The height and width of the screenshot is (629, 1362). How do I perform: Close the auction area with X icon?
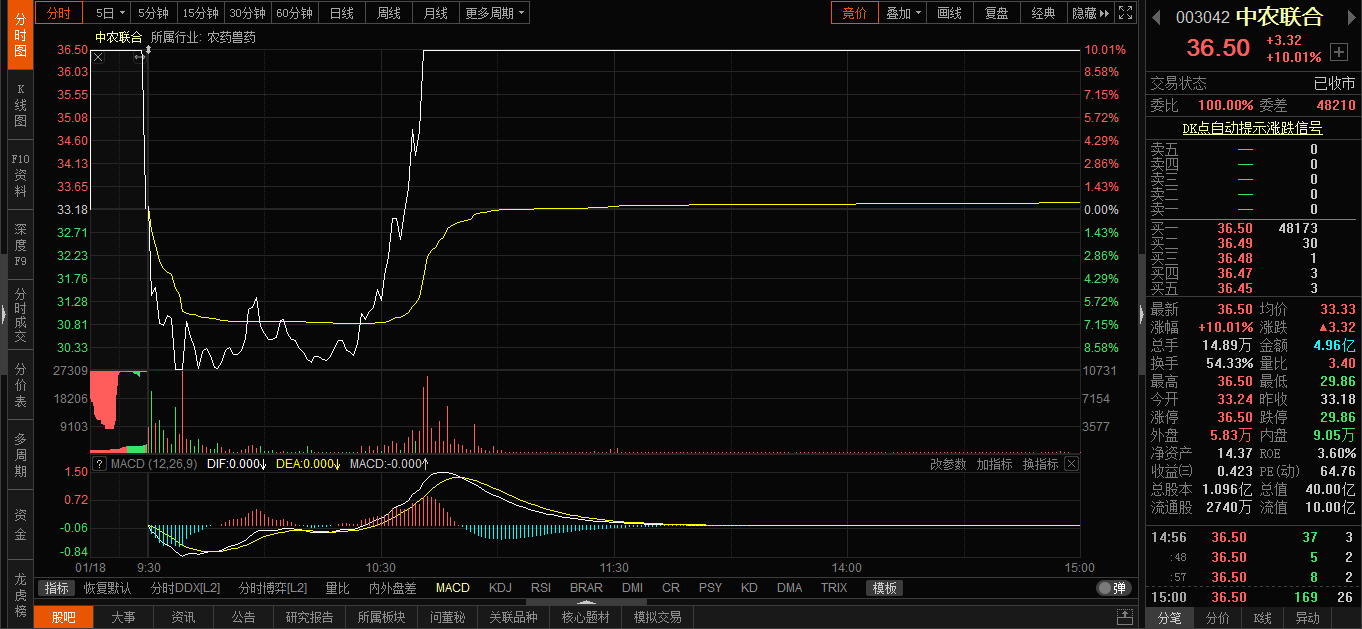(x=98, y=58)
